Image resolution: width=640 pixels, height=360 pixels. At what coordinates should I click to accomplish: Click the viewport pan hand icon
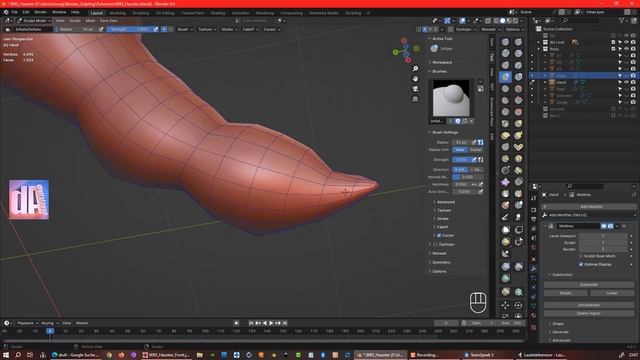[415, 78]
